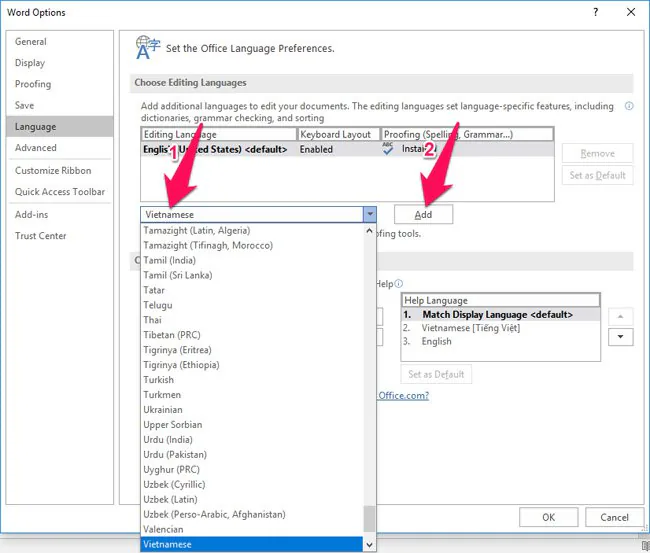Click the language list scrollbar thumb
The width and height of the screenshot is (650, 553).
click(x=369, y=519)
